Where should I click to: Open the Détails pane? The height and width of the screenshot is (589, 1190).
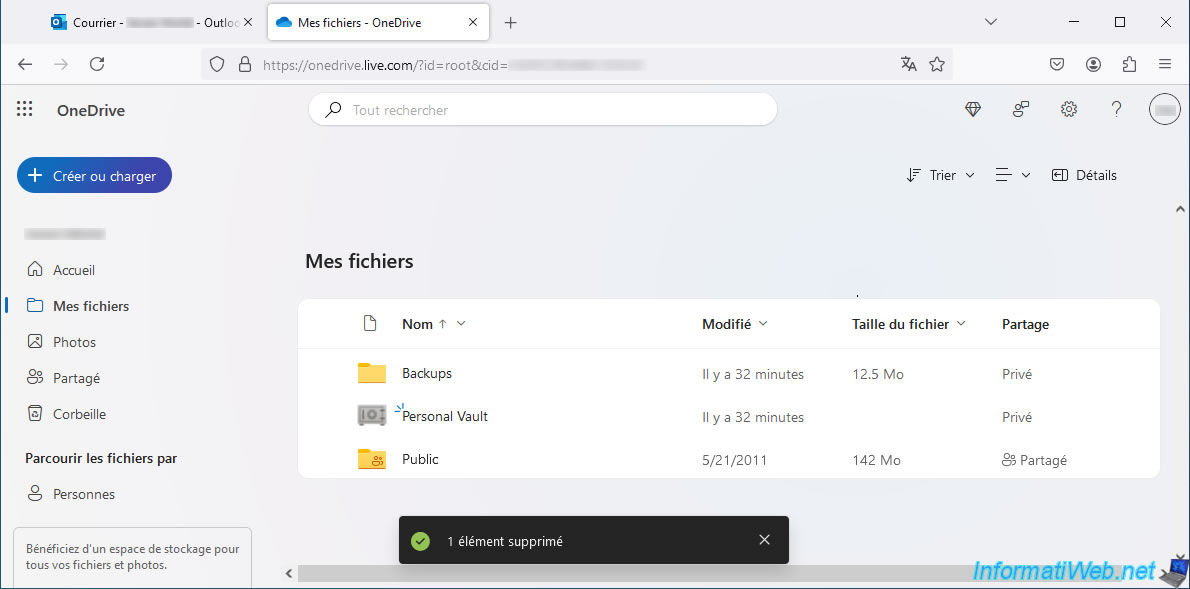pos(1084,175)
